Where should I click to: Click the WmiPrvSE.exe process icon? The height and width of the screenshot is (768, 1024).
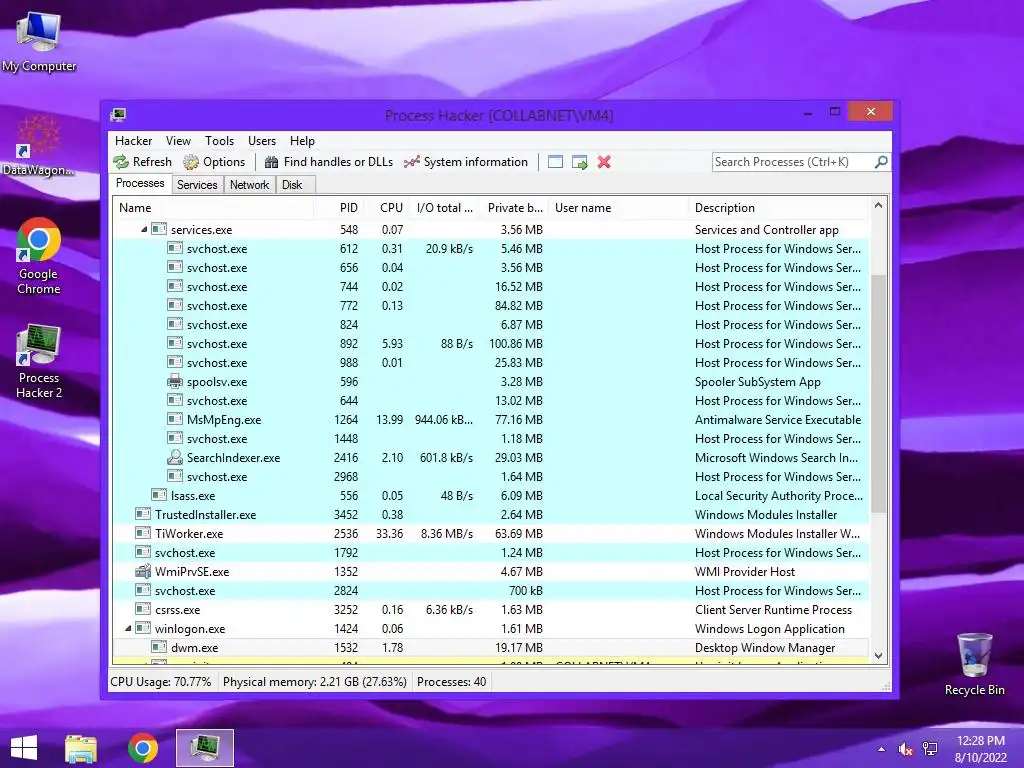click(x=143, y=571)
